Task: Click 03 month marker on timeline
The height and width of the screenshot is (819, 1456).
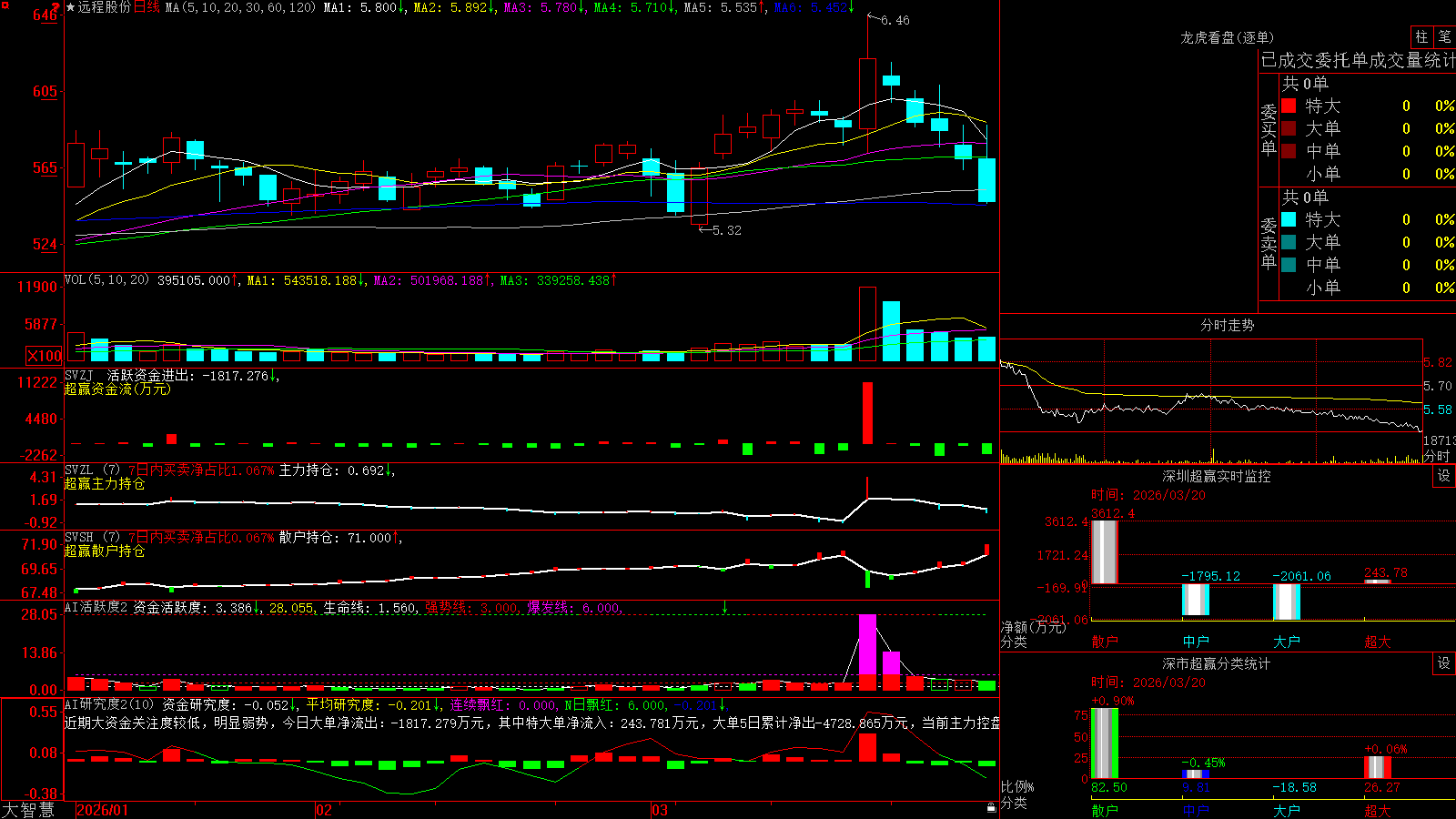Action: click(x=660, y=810)
